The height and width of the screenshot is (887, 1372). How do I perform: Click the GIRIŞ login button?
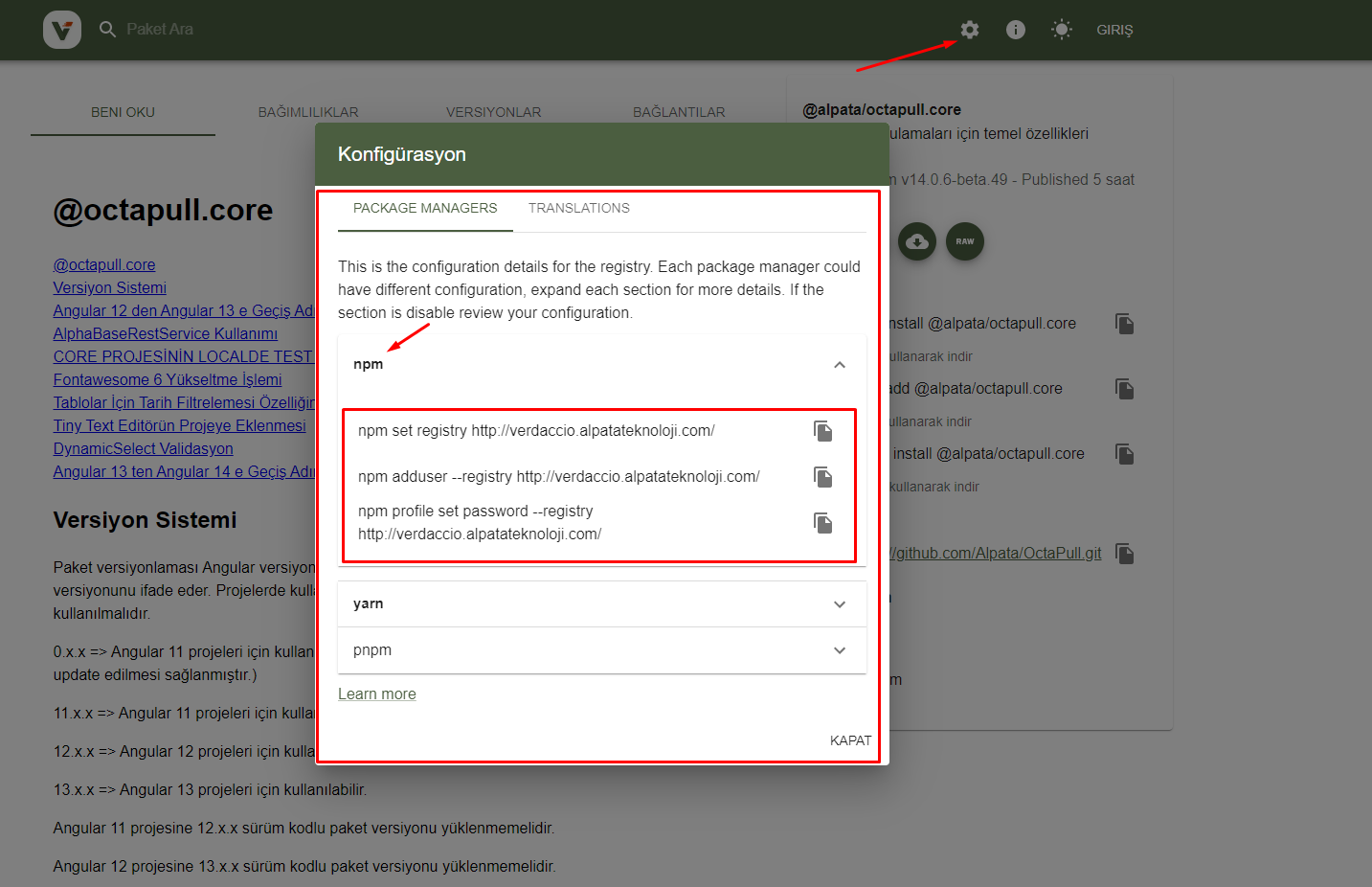click(x=1114, y=30)
